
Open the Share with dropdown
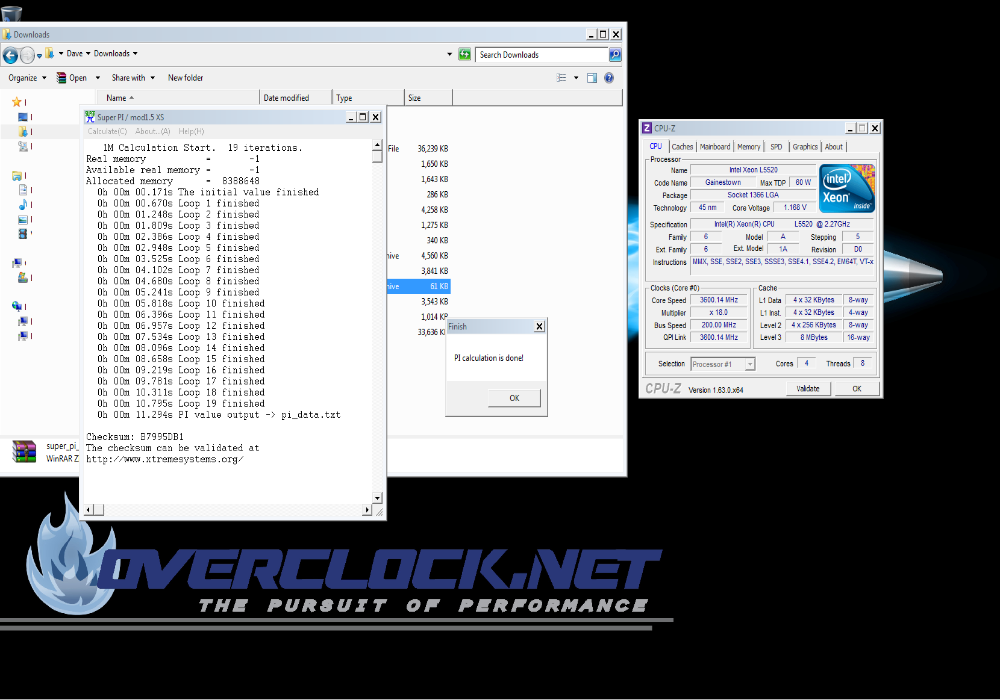[133, 78]
